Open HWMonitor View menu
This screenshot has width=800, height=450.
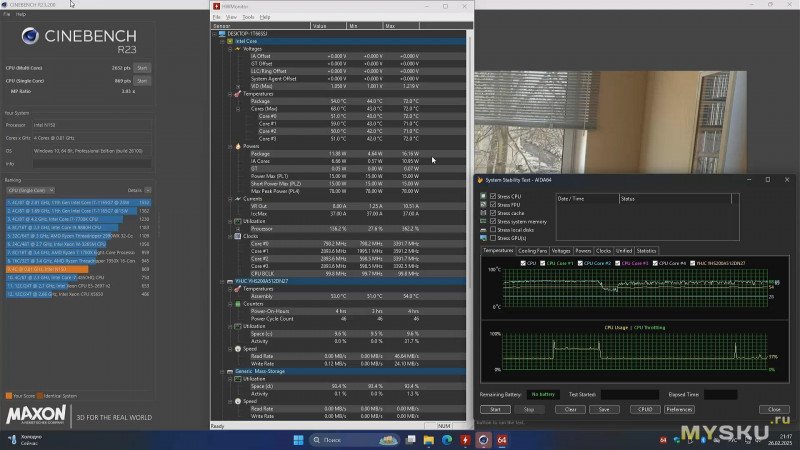tap(232, 17)
